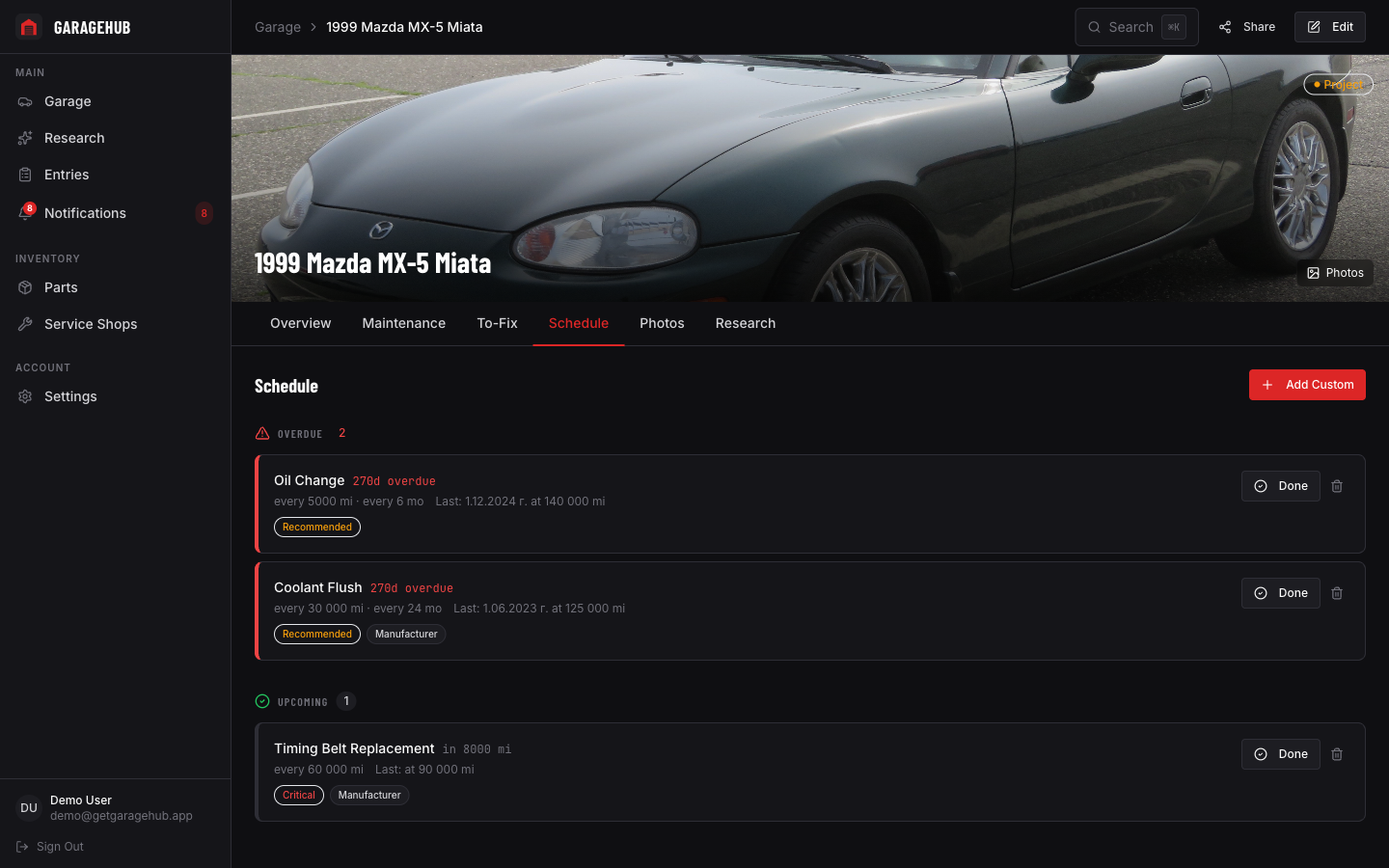
Task: Delete the Timing Belt Replacement item
Action: pyautogui.click(x=1337, y=754)
